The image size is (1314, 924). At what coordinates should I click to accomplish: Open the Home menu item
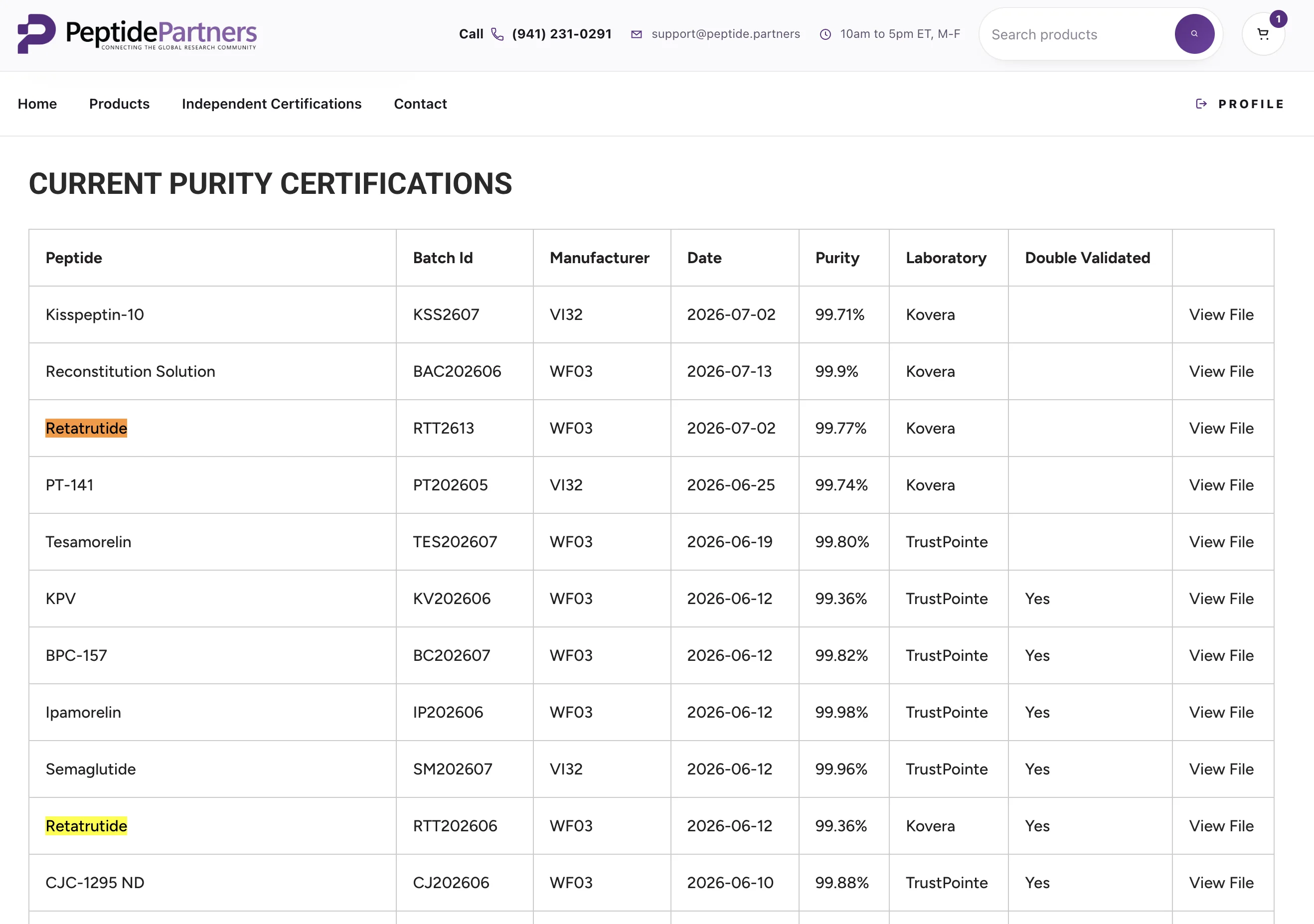pyautogui.click(x=37, y=104)
